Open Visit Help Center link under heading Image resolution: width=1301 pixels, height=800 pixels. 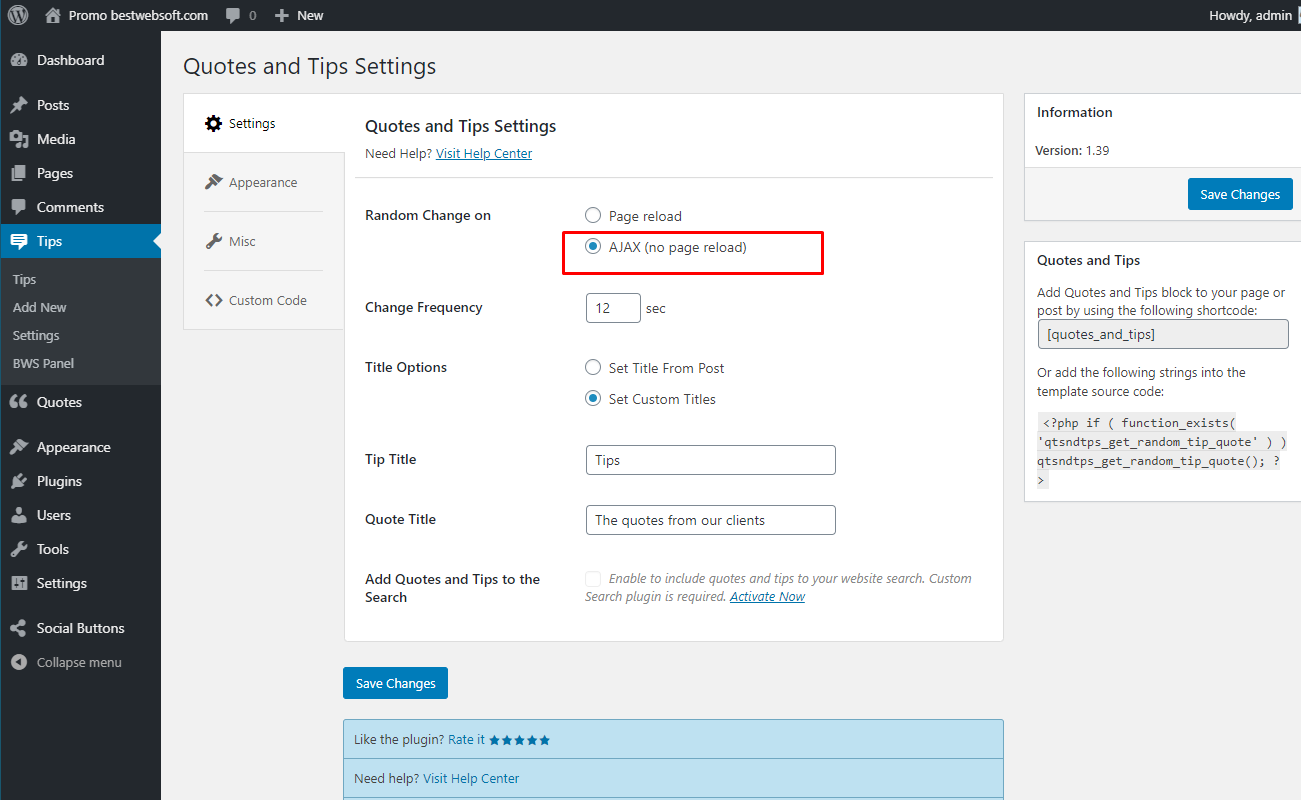pos(484,153)
